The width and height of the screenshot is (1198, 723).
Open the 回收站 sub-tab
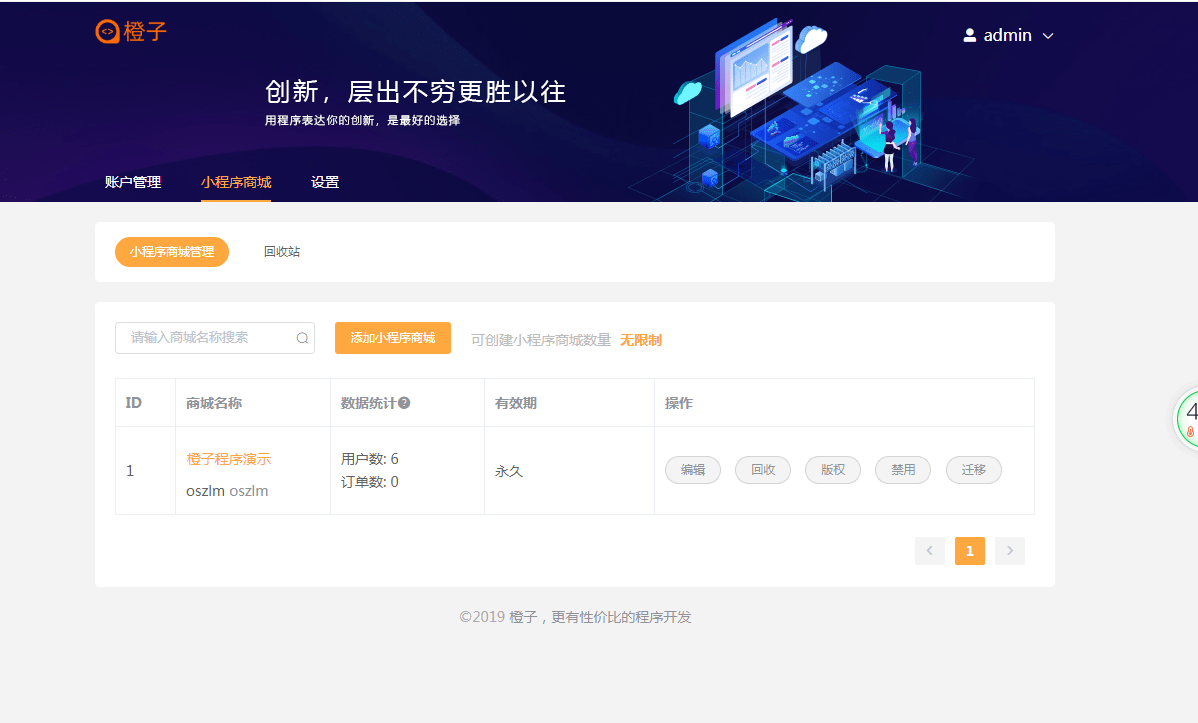pyautogui.click(x=282, y=252)
